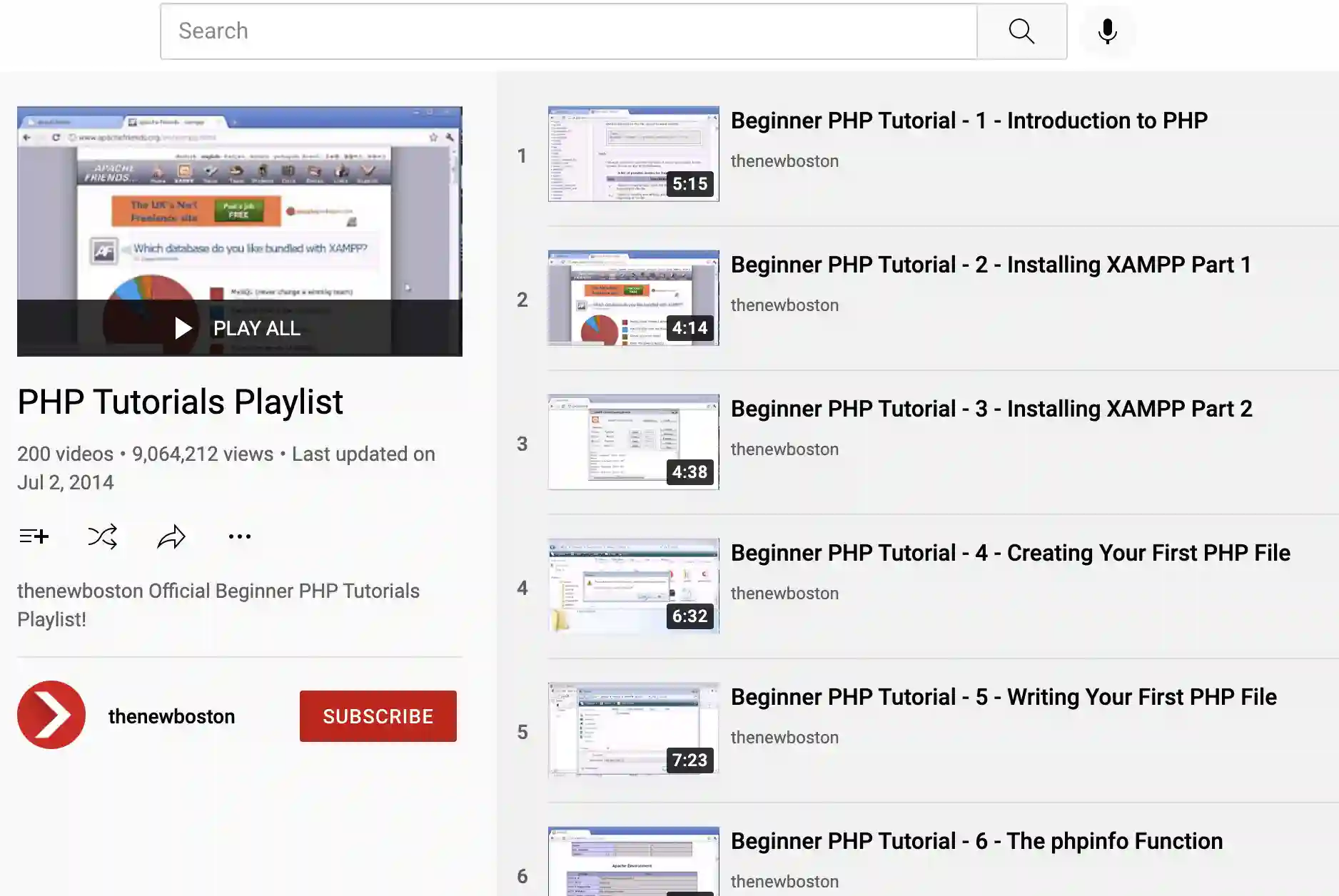Click thenewboston under Tutorial 4
This screenshot has width=1339, height=896.
(784, 594)
